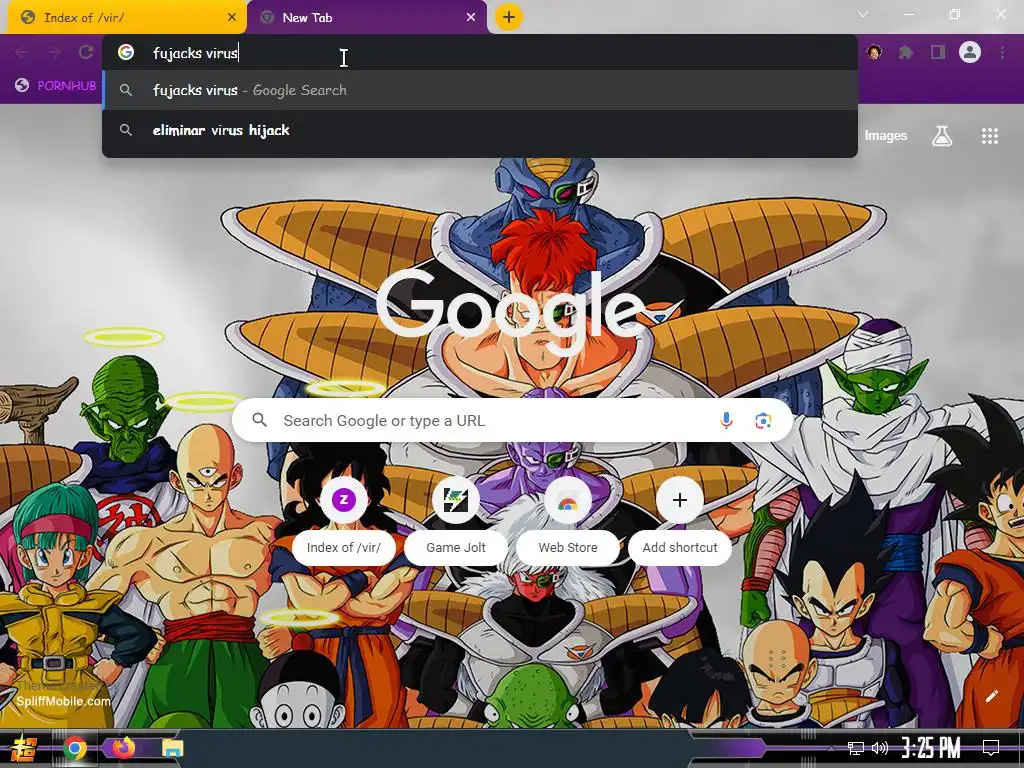Launch Firefox from the taskbar

click(123, 747)
